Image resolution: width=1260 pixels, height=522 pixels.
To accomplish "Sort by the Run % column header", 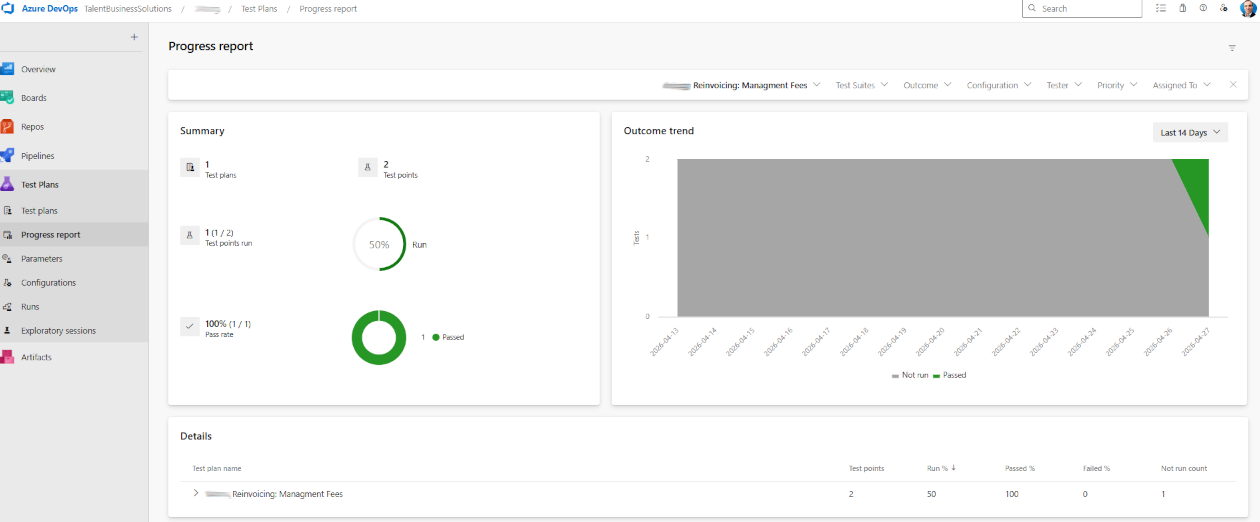I will (941, 468).
